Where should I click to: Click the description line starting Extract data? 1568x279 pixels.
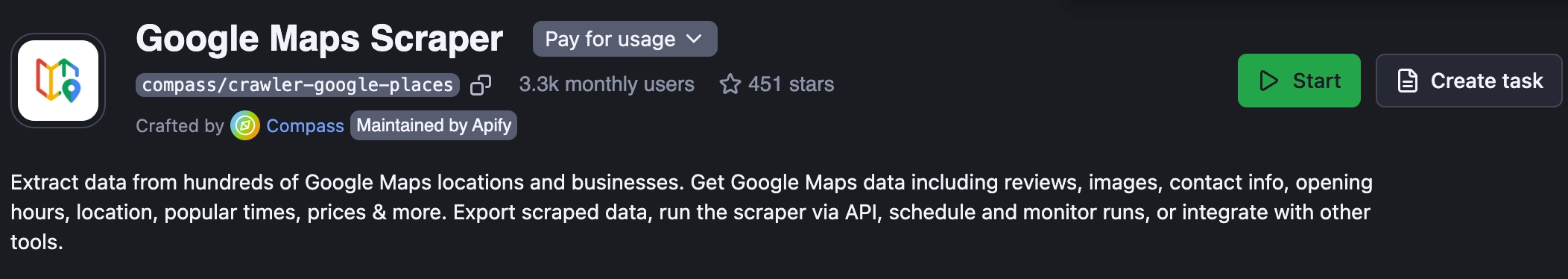click(692, 183)
